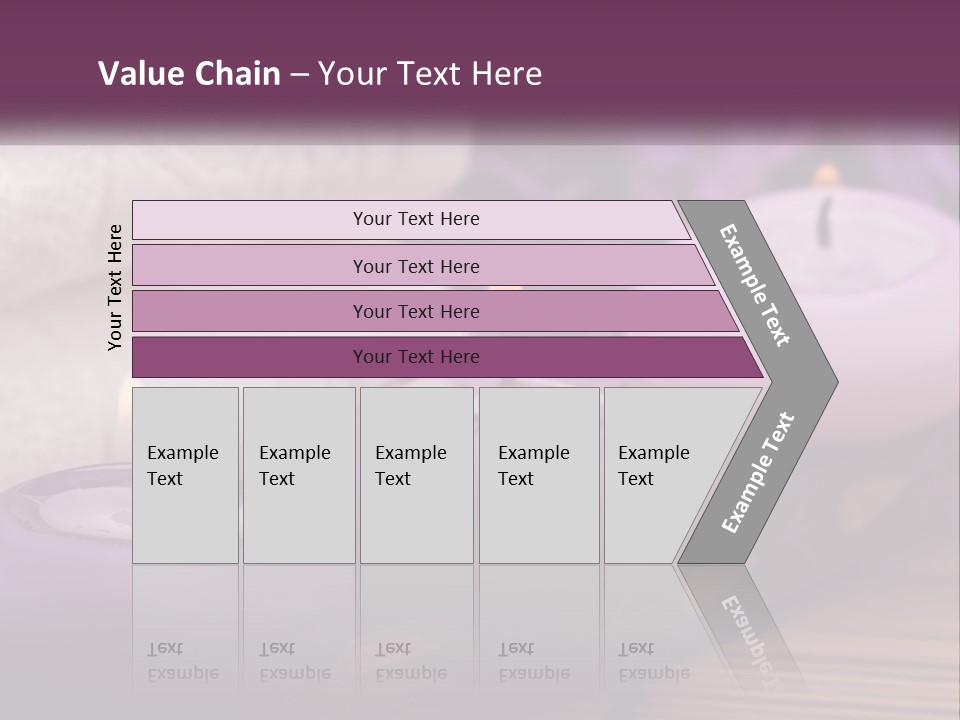960x720 pixels.
Task: Click the second gray Example Text box
Action: pos(298,475)
